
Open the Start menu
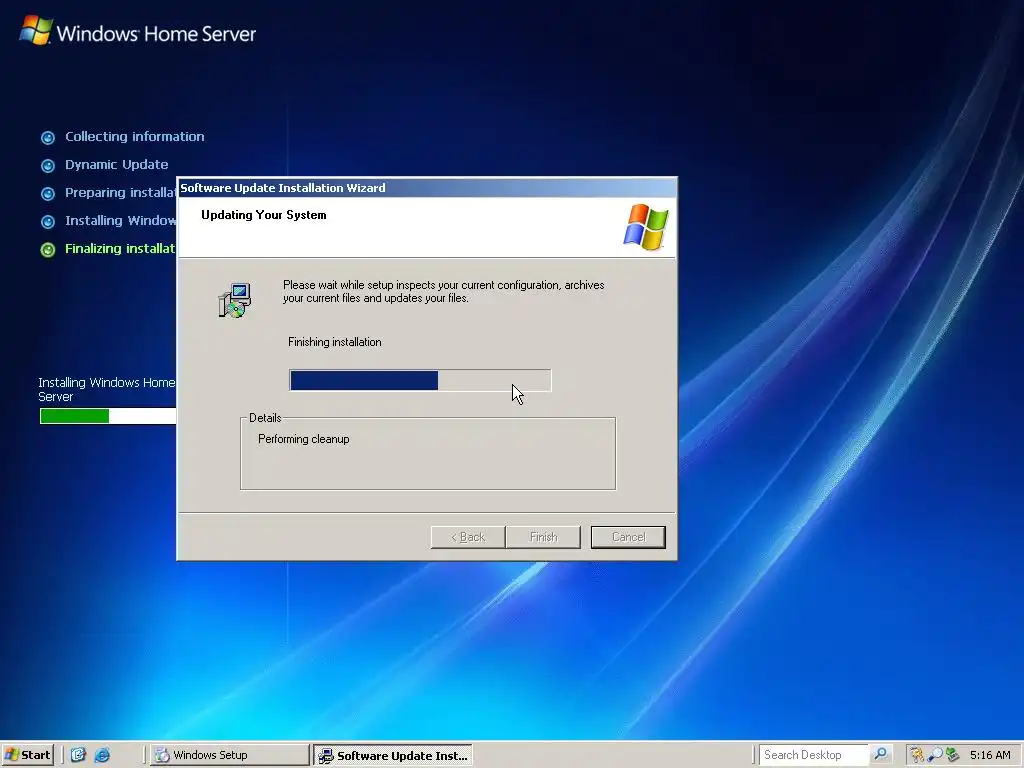coord(27,755)
